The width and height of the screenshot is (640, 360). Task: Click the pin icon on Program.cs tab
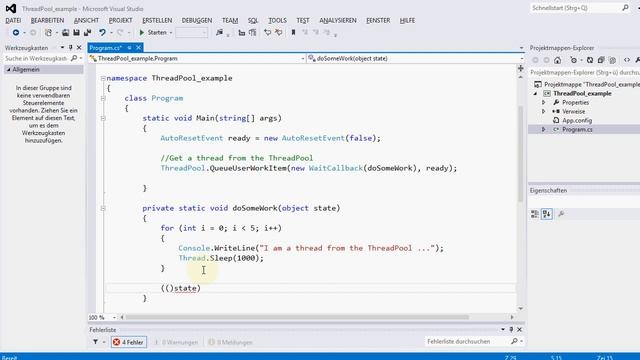(129, 48)
